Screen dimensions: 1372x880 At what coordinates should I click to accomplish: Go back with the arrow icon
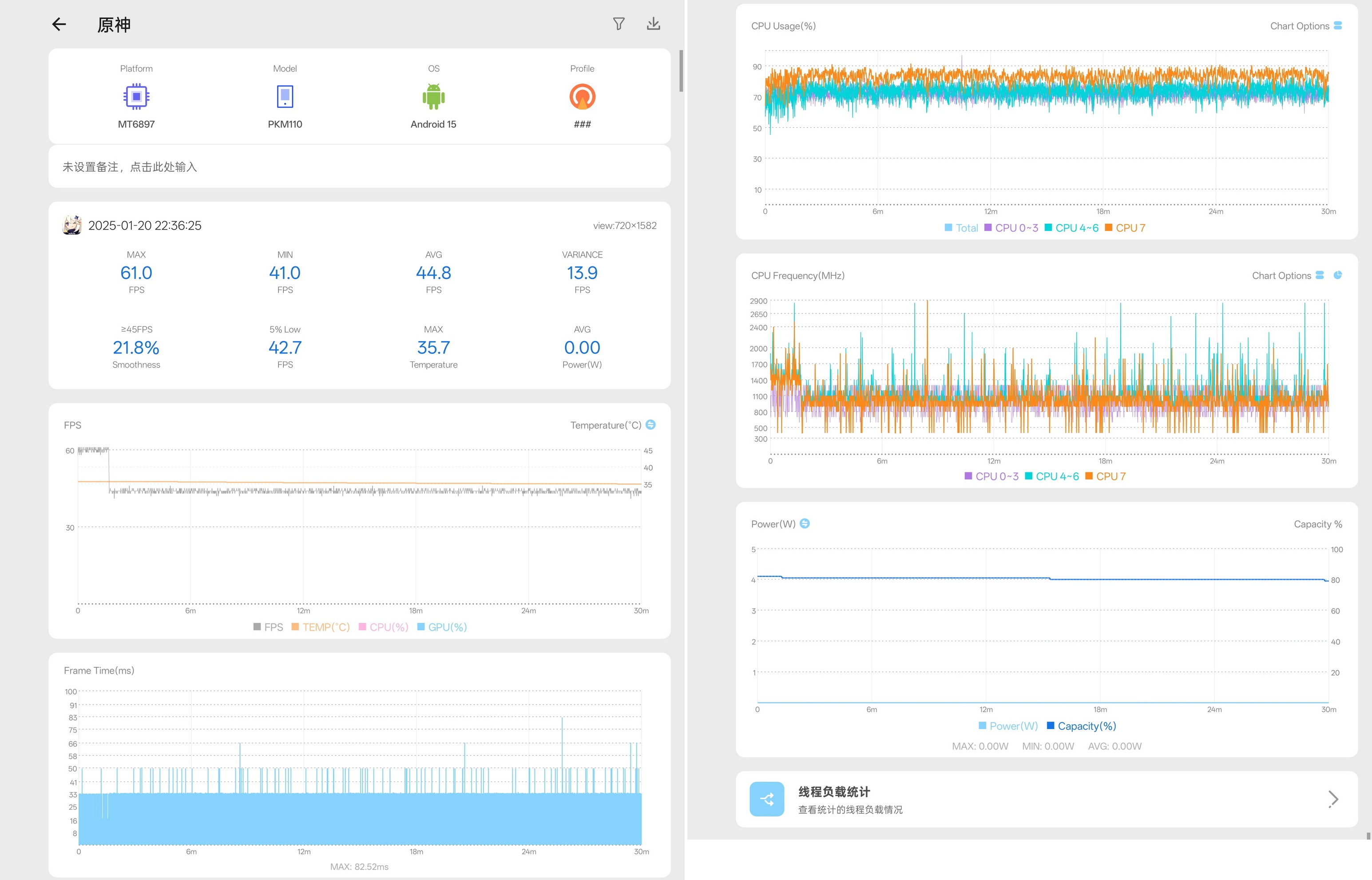(59, 24)
